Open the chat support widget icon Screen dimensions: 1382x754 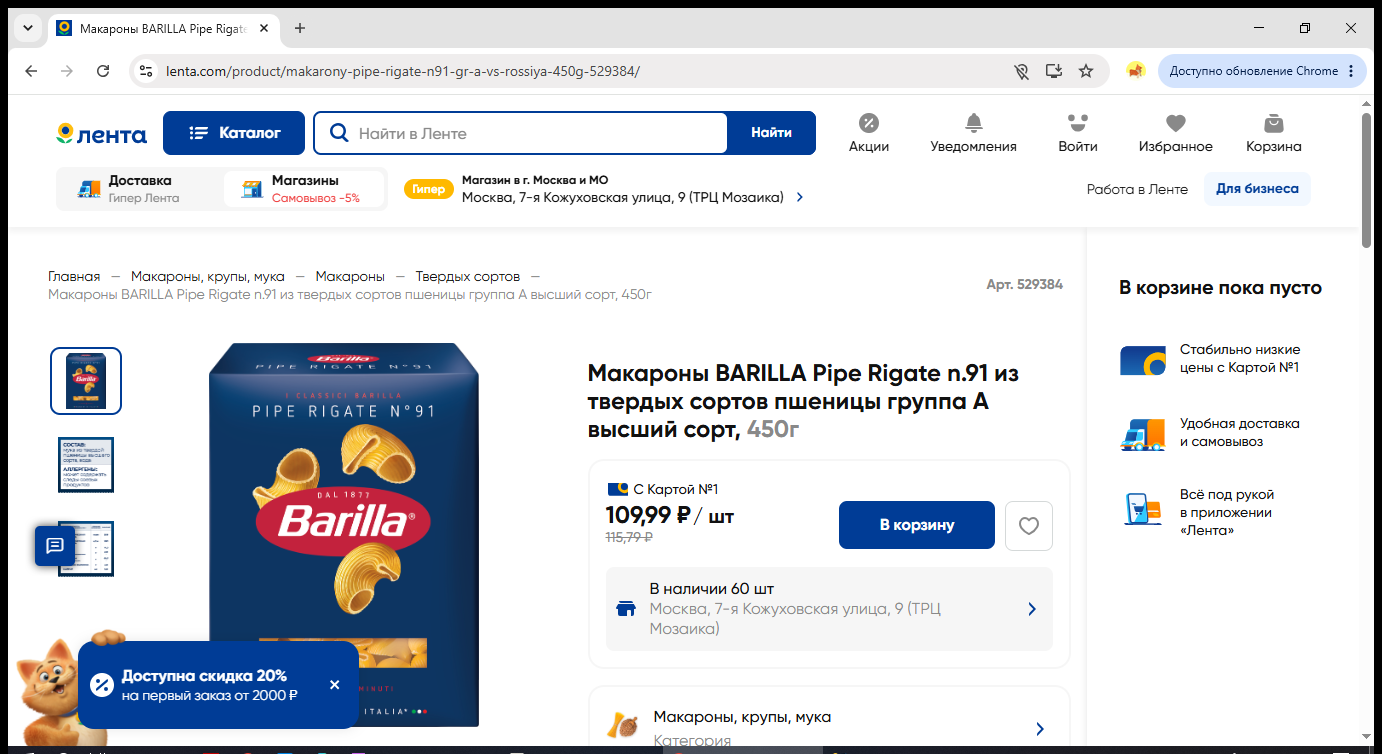(55, 545)
